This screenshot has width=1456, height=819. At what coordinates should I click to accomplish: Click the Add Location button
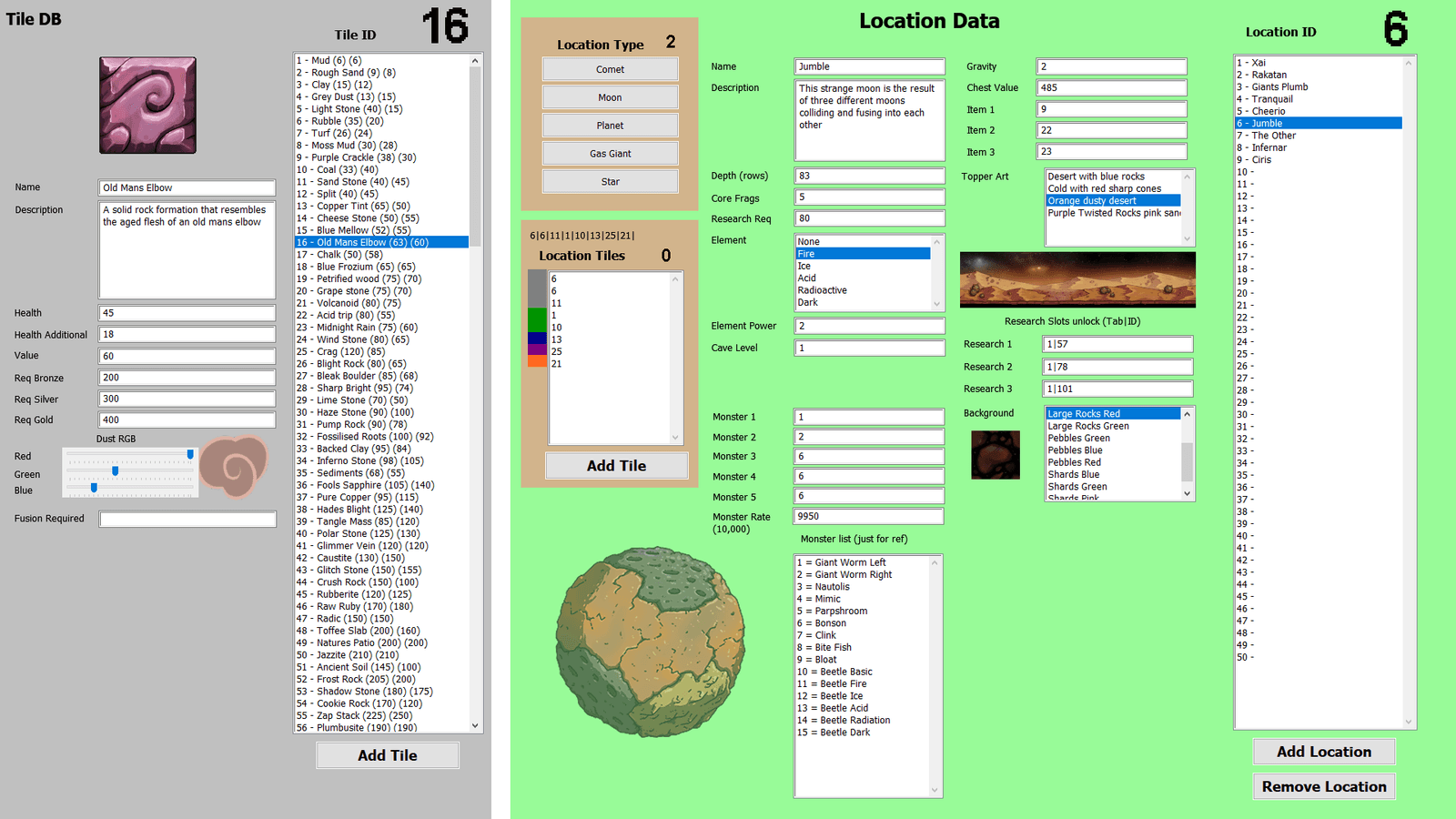tap(1324, 752)
